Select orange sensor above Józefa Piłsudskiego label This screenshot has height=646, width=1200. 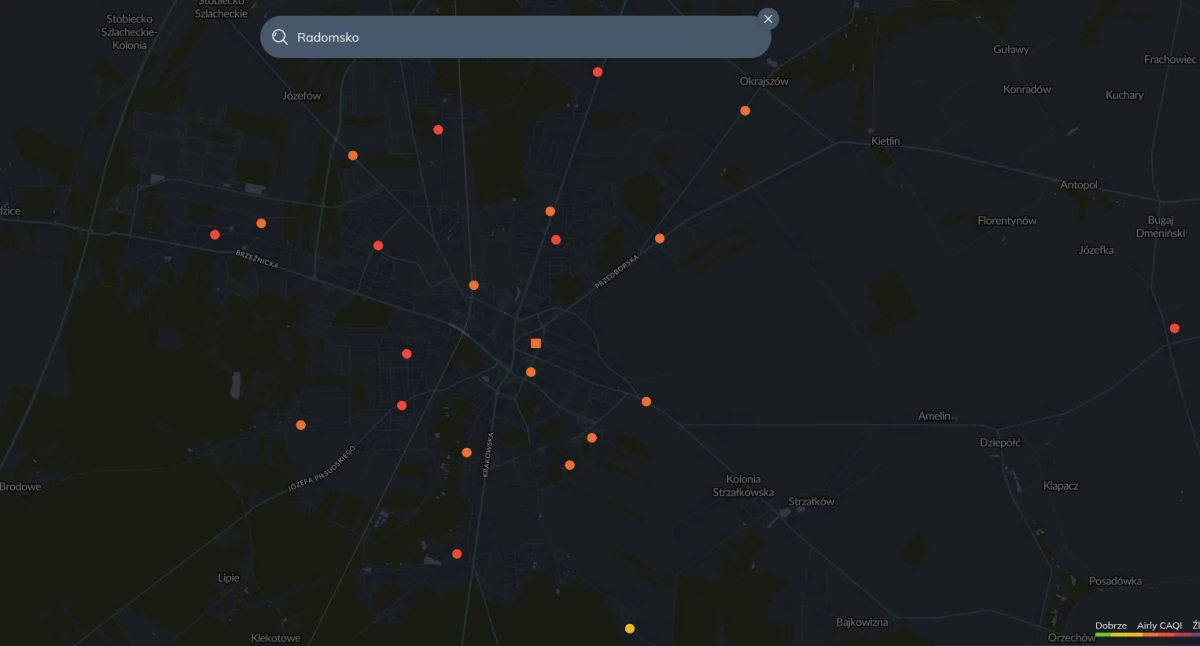point(301,425)
